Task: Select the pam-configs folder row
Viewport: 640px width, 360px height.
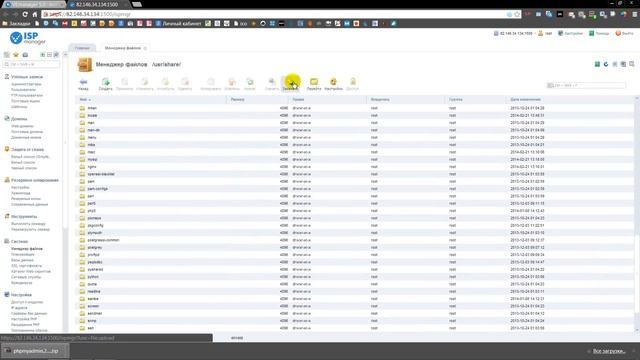Action: coord(355,189)
